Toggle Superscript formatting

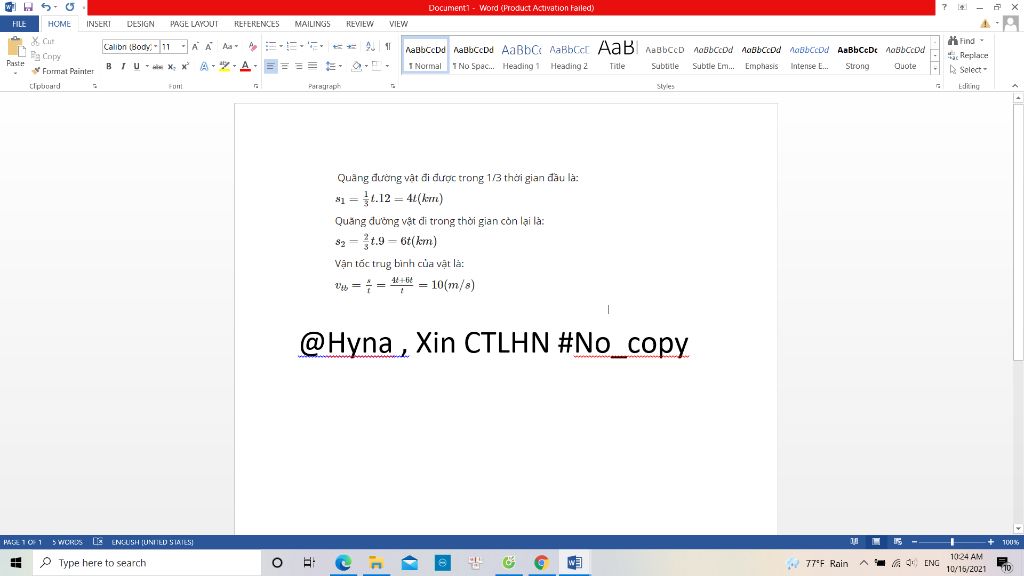185,66
